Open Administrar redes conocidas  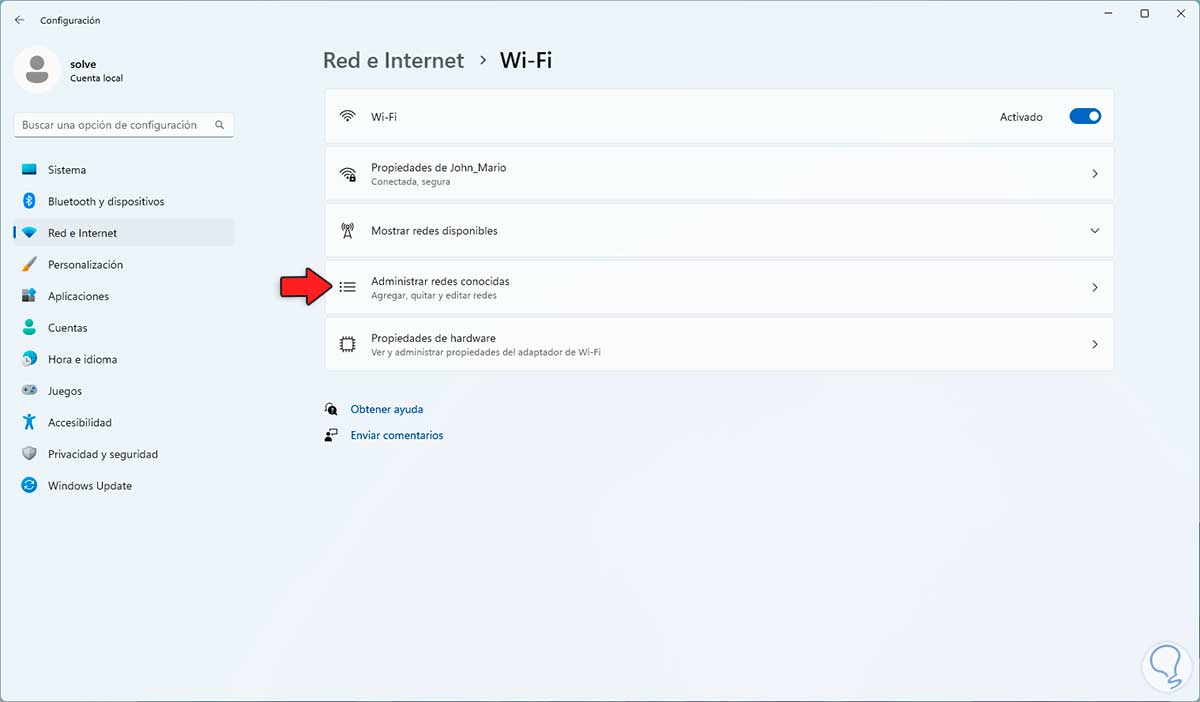[719, 287]
